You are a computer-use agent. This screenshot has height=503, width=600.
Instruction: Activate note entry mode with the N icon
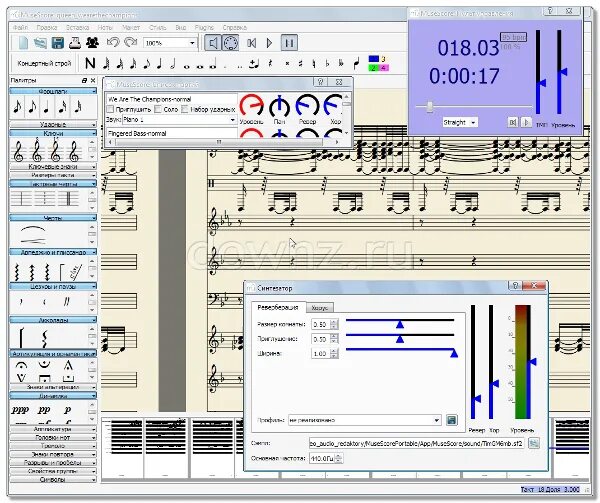point(90,63)
